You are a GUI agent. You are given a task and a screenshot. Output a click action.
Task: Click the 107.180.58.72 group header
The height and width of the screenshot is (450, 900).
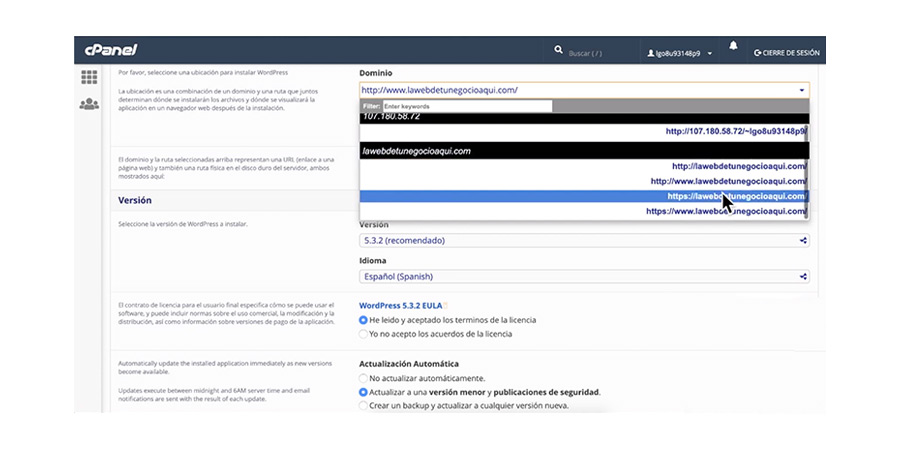pyautogui.click(x=584, y=118)
